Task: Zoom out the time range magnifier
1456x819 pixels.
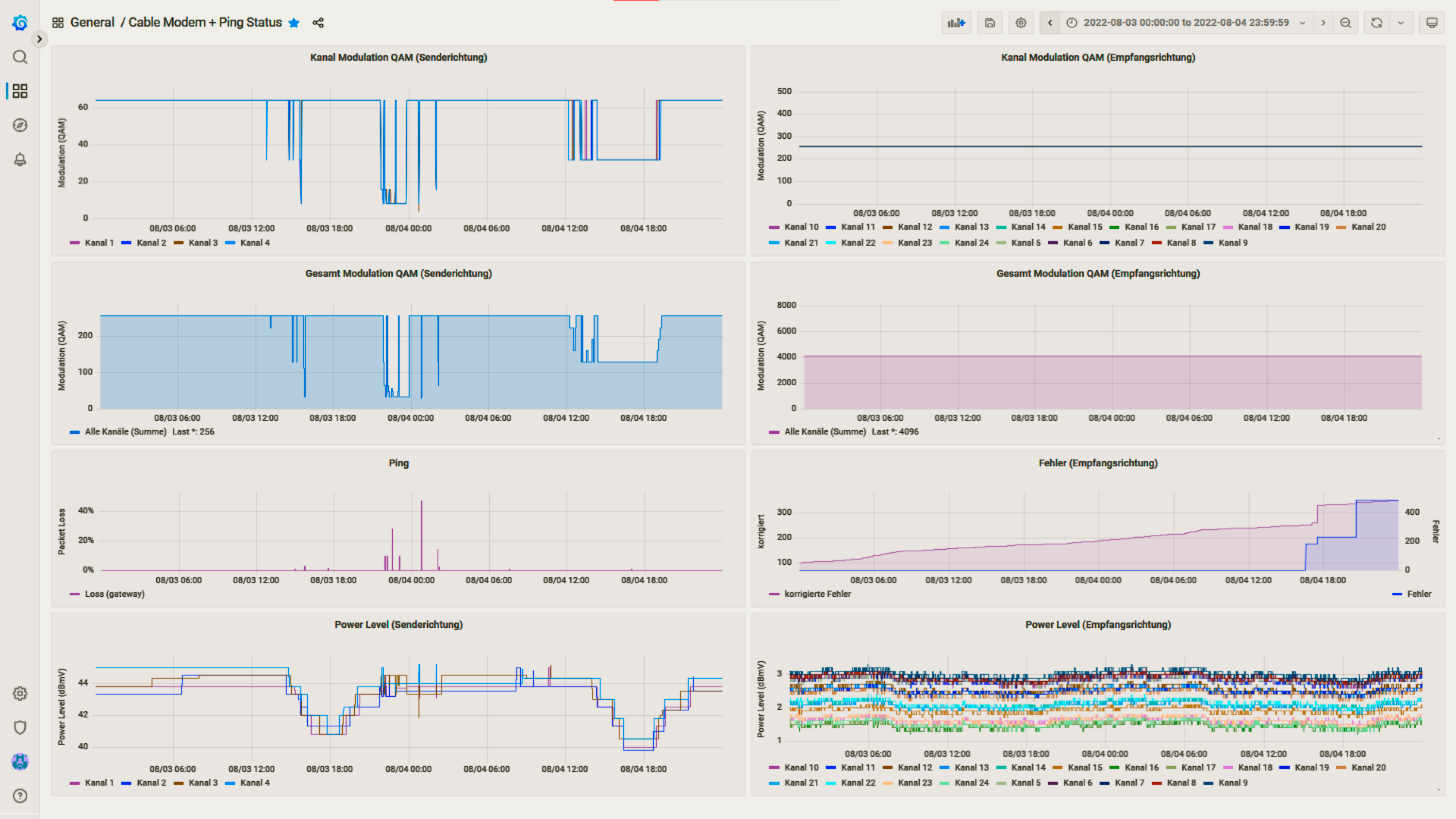Action: 1345,23
